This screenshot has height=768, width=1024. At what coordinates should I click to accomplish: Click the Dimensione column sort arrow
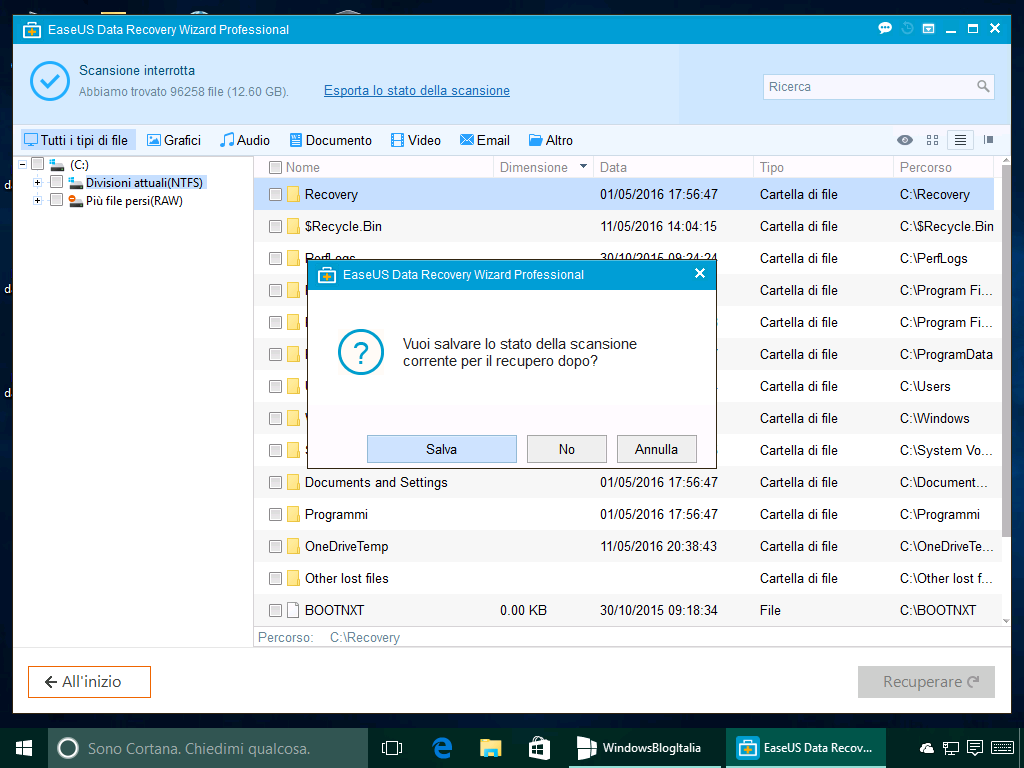point(583,167)
